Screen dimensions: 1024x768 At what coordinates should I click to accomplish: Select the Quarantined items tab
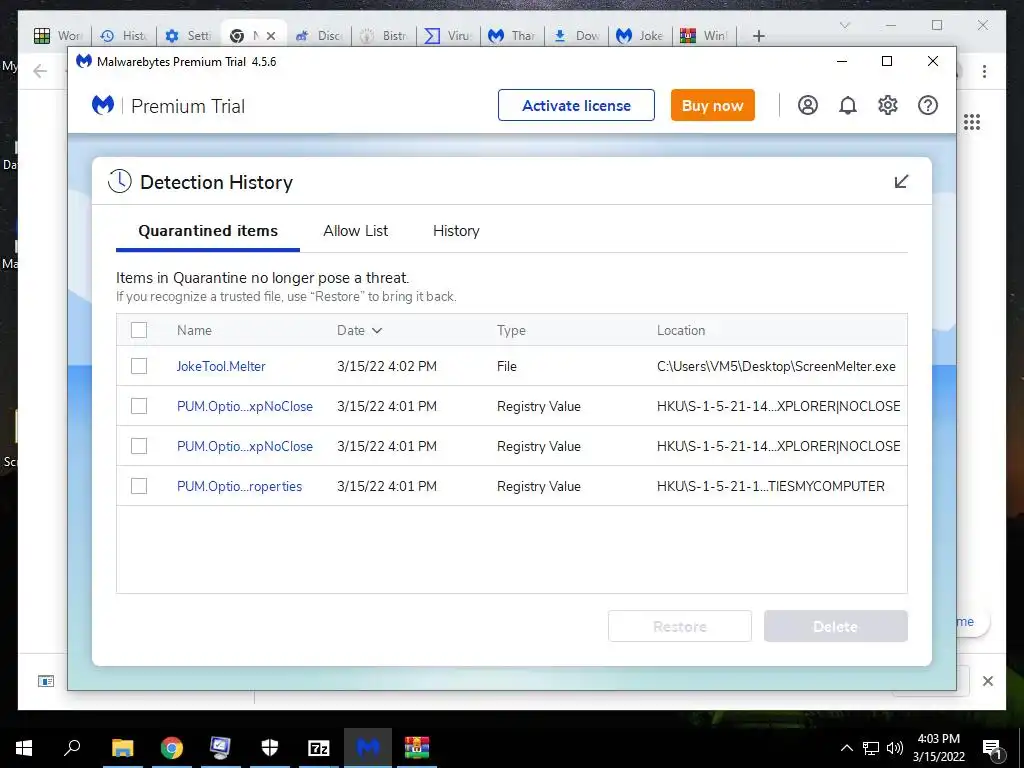click(208, 231)
